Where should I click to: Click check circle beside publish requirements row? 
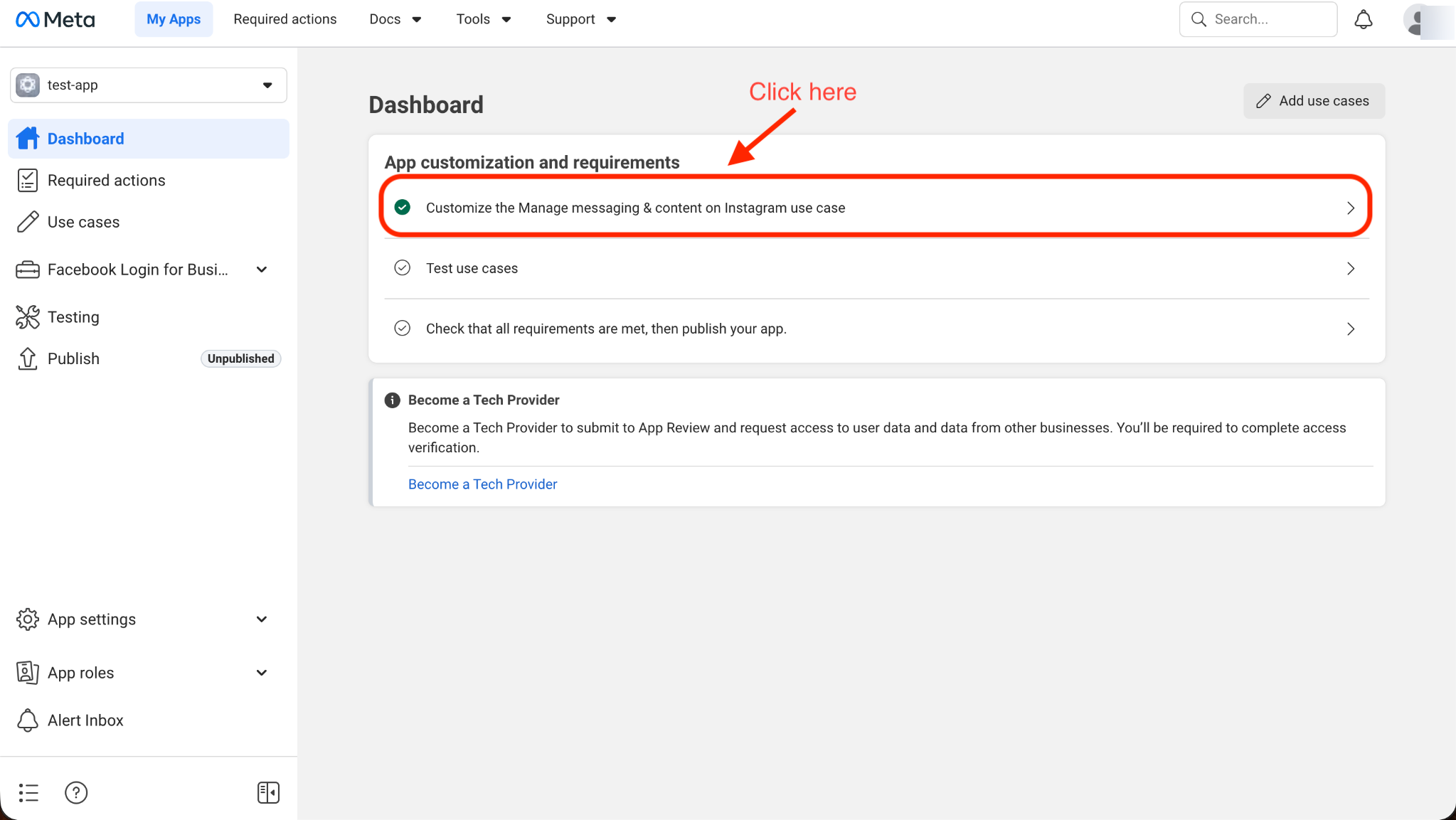click(403, 328)
